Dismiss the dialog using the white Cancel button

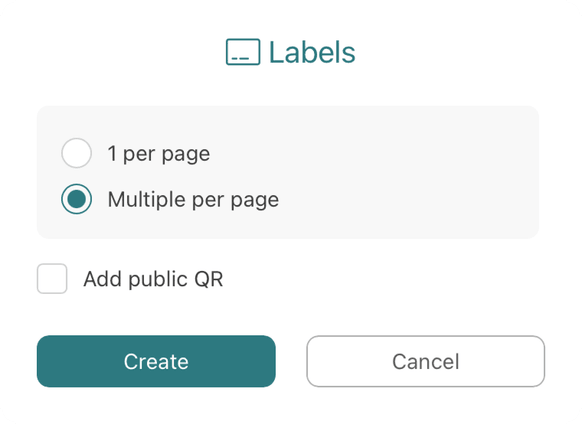point(426,361)
